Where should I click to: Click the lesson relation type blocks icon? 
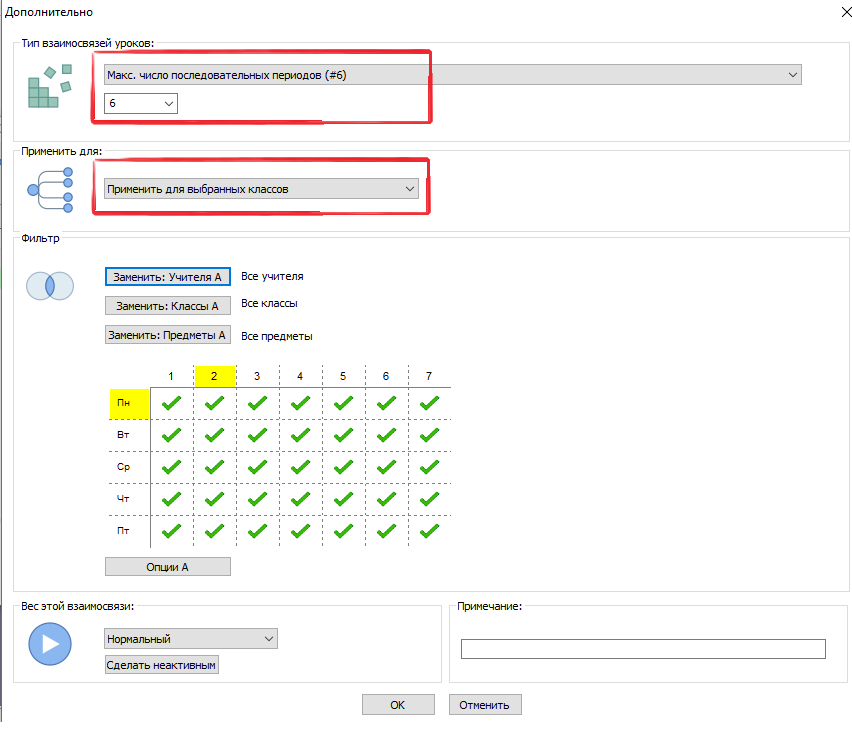50,86
